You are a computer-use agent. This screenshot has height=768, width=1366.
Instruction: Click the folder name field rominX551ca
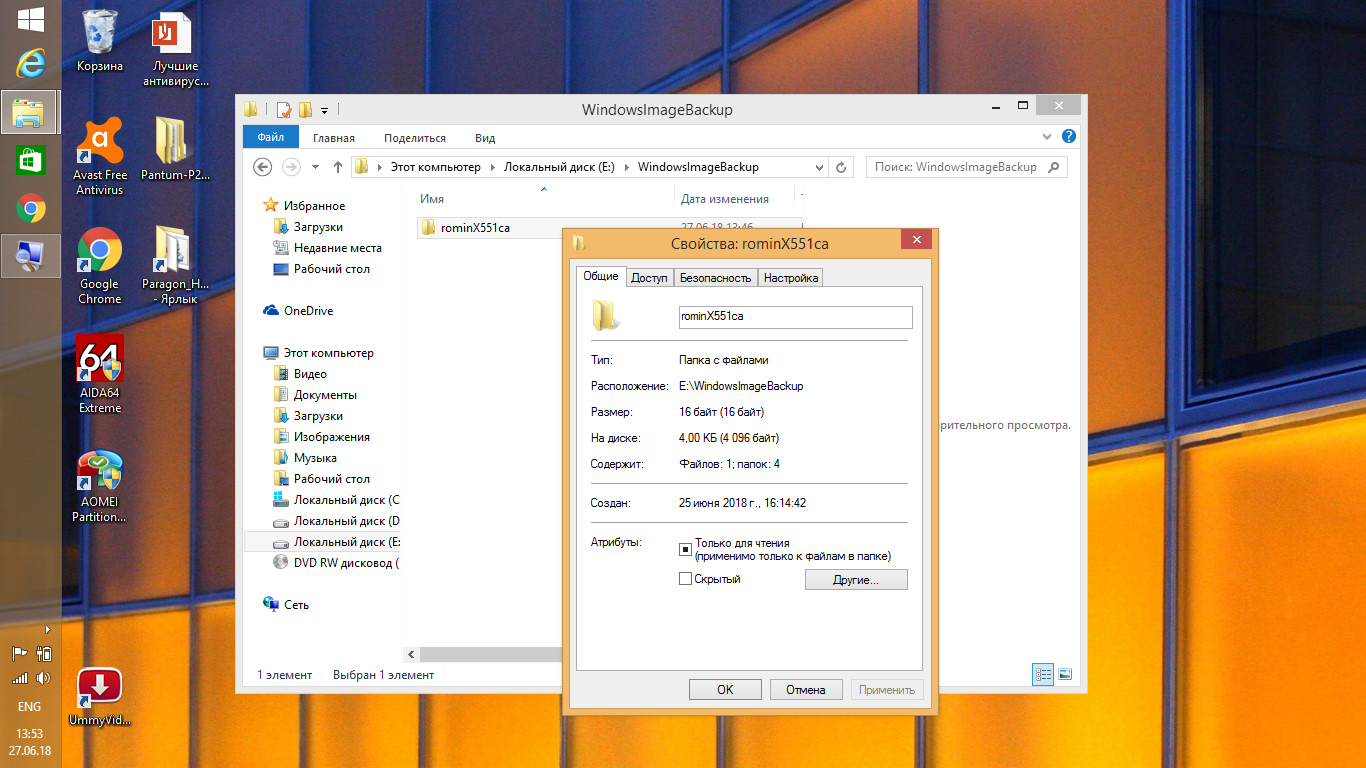795,317
